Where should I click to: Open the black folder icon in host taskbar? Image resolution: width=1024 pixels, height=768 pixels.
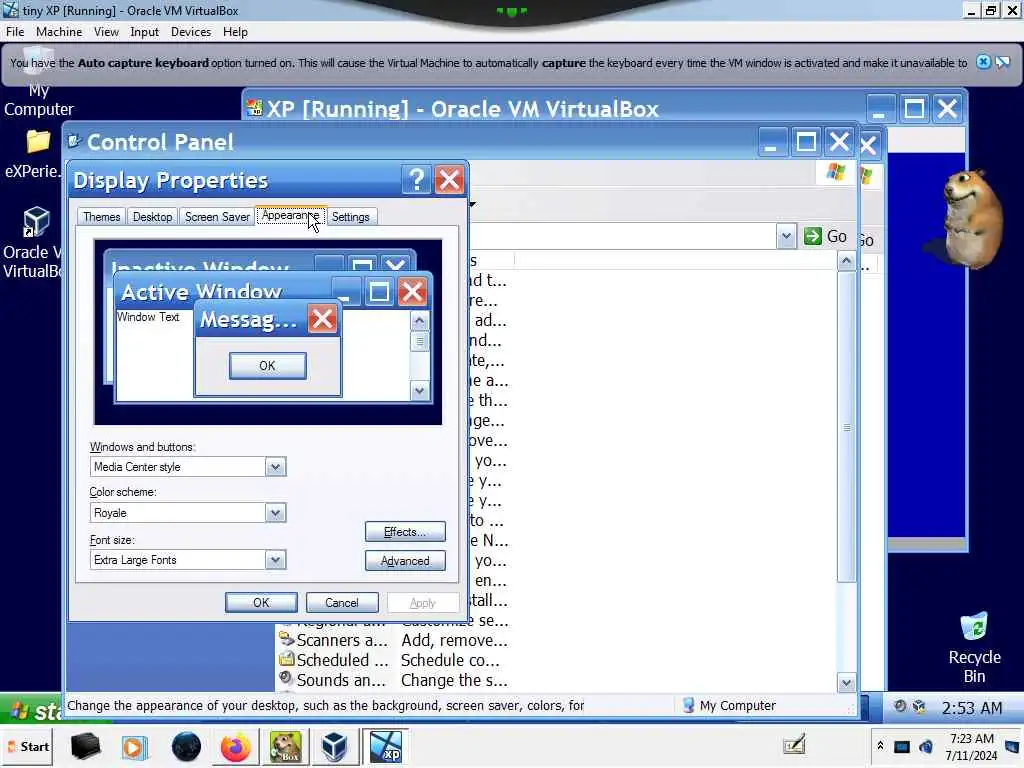tap(85, 746)
